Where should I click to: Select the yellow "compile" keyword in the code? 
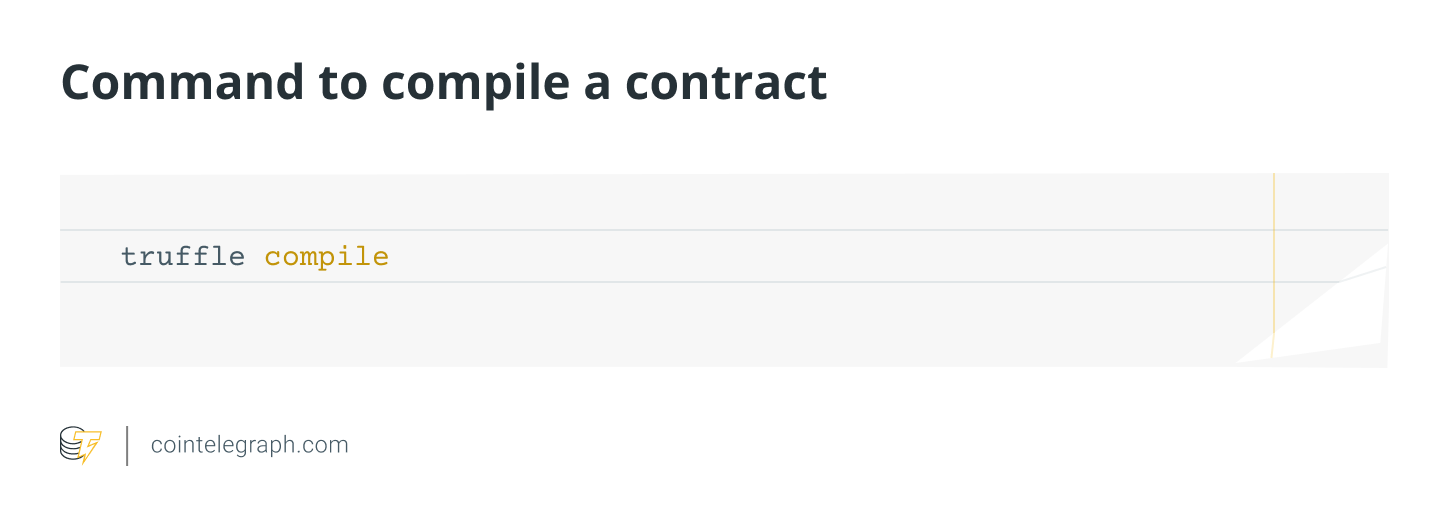click(x=326, y=257)
